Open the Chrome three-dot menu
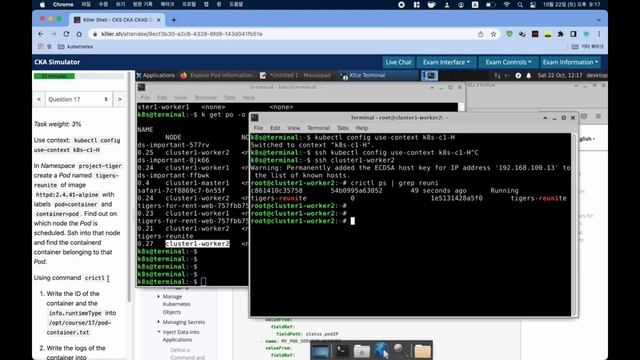Image resolution: width=640 pixels, height=360 pixels. coord(599,34)
